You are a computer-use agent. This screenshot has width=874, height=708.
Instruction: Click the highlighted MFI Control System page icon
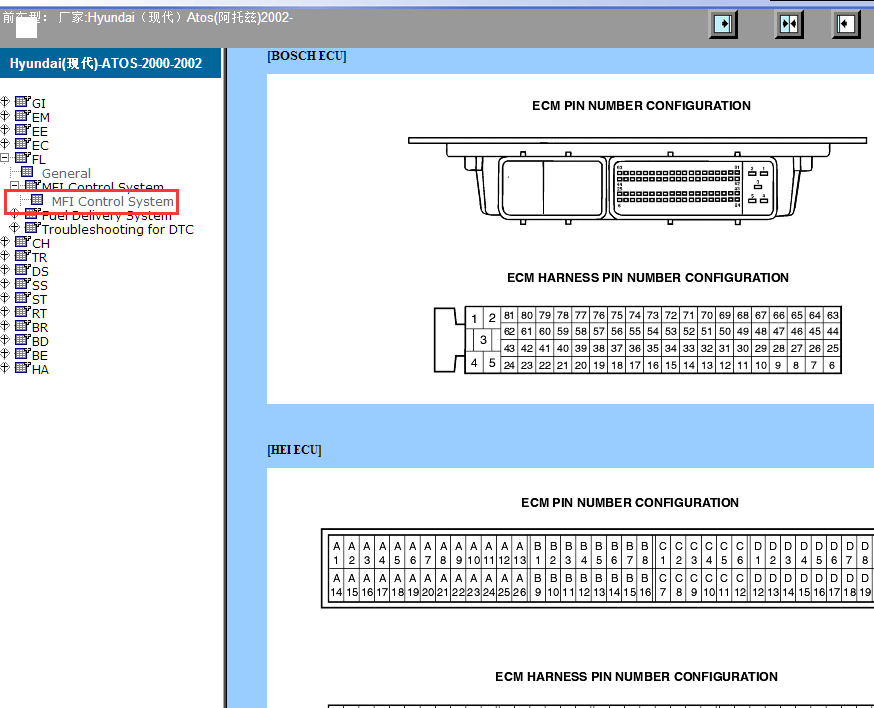tap(37, 200)
